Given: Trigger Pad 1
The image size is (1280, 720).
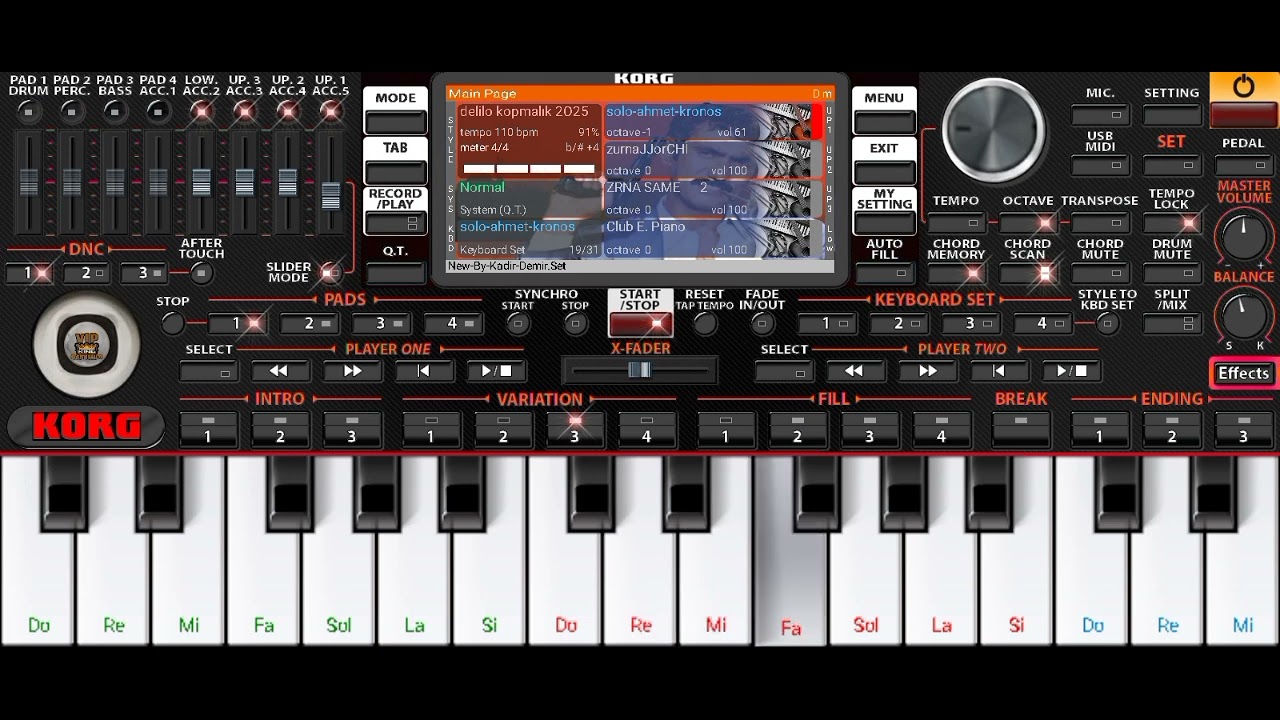Looking at the screenshot, I should pyautogui.click(x=237, y=323).
